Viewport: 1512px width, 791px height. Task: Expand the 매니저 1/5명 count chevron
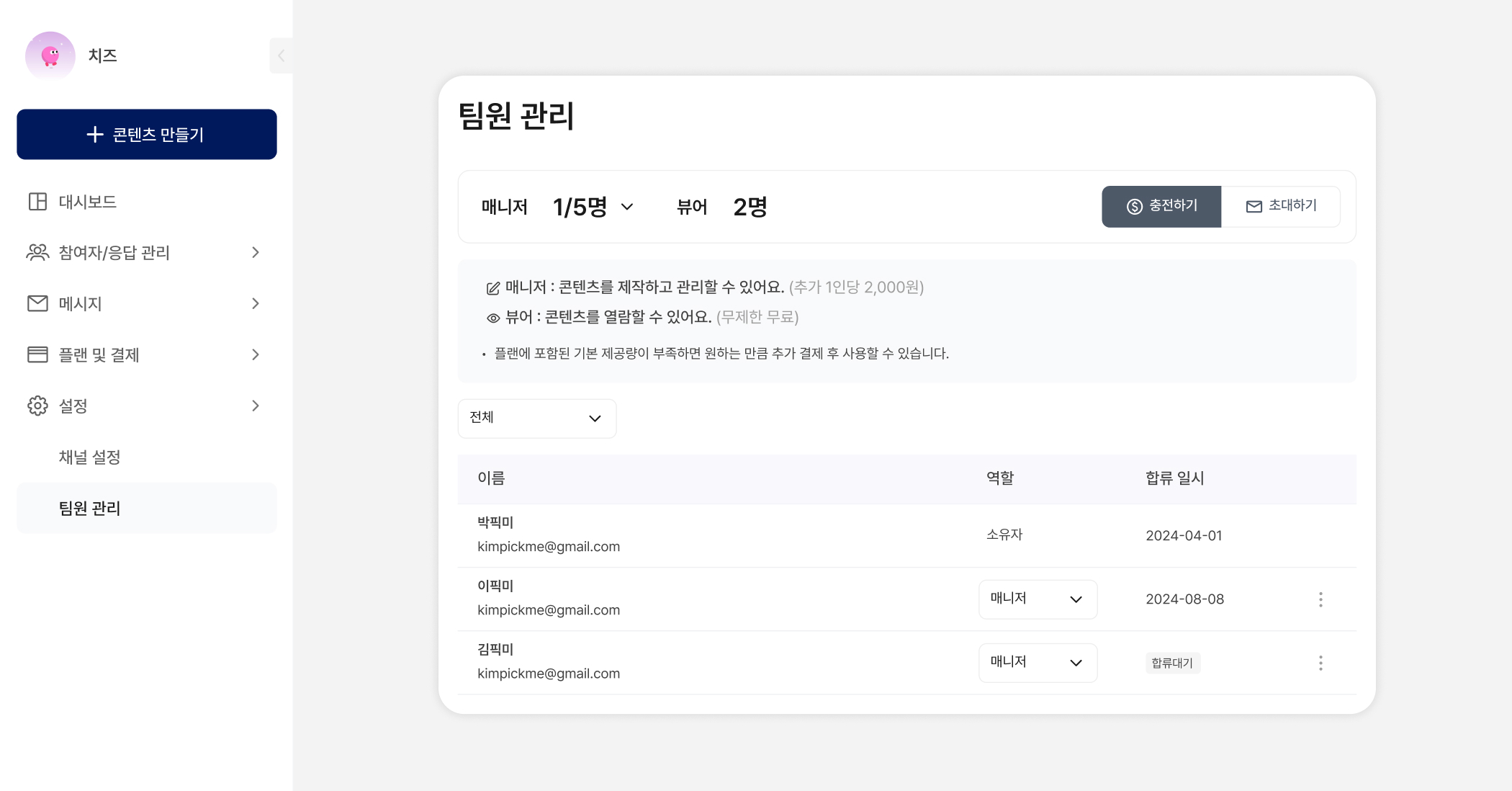[627, 207]
